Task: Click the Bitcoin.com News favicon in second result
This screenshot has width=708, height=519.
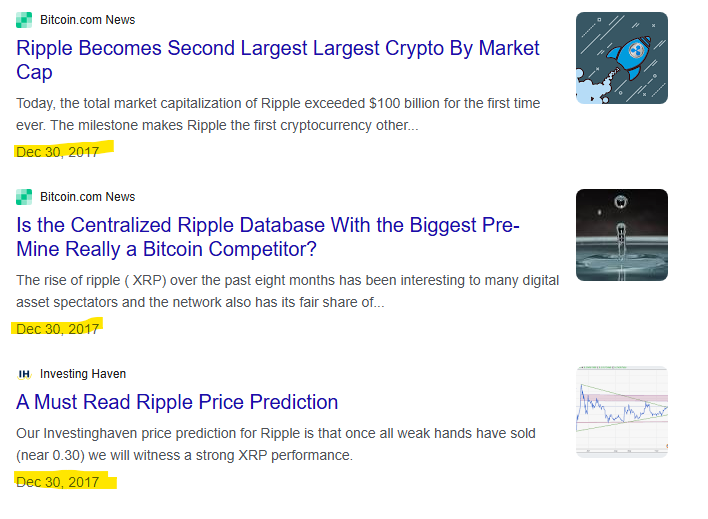Action: pos(24,197)
